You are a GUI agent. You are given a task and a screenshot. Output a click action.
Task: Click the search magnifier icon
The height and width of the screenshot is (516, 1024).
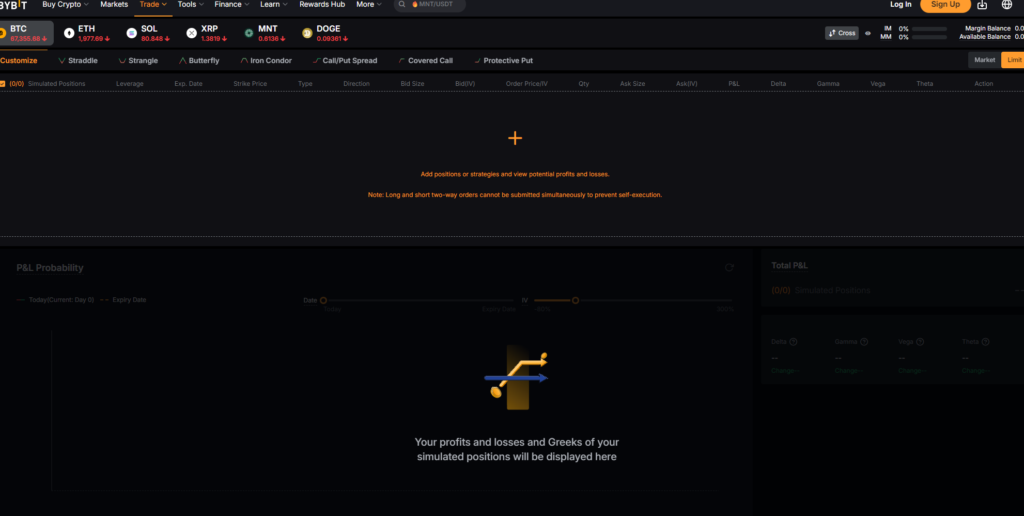coord(402,5)
